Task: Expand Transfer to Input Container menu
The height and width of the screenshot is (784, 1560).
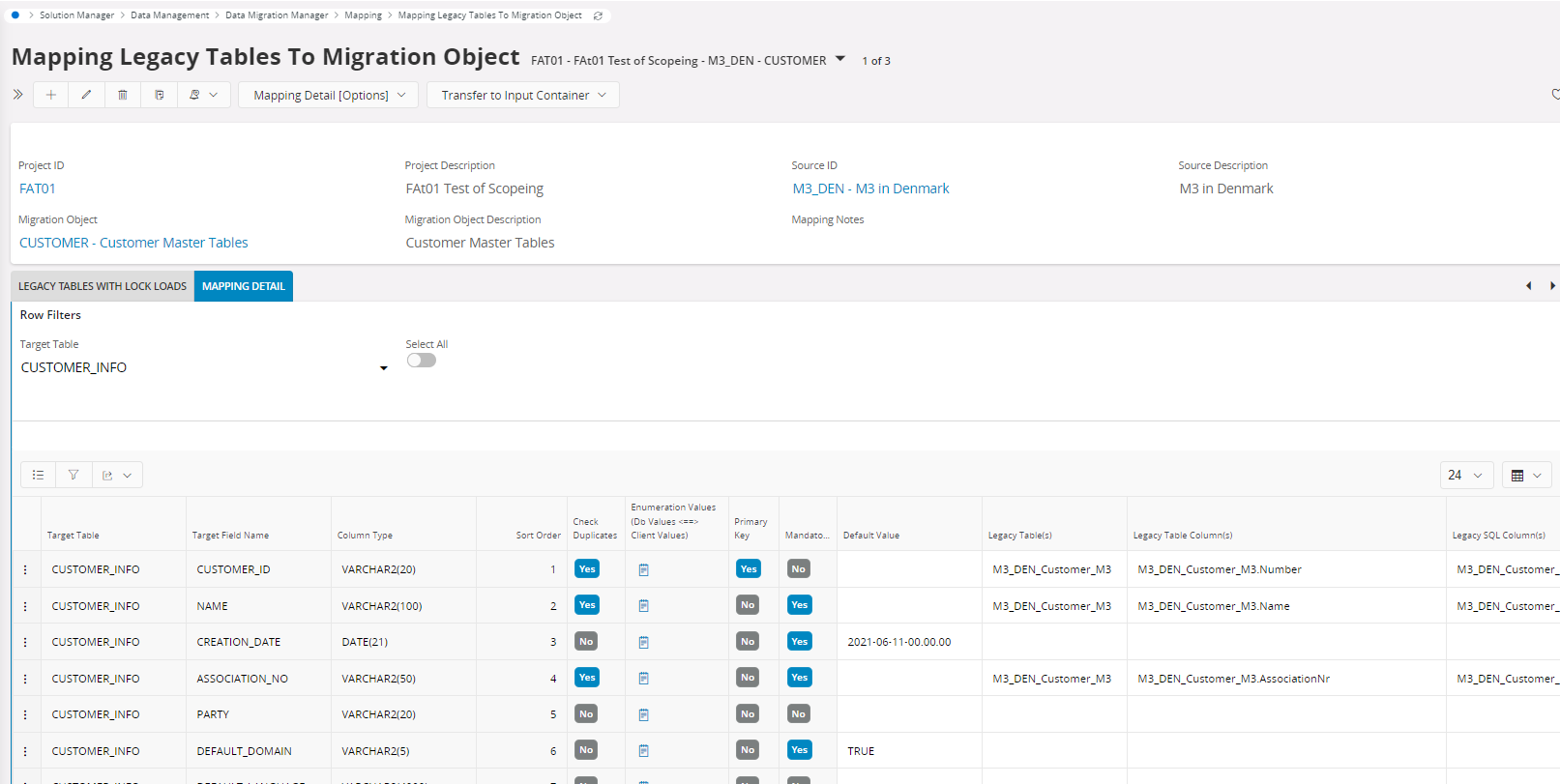Action: click(523, 95)
